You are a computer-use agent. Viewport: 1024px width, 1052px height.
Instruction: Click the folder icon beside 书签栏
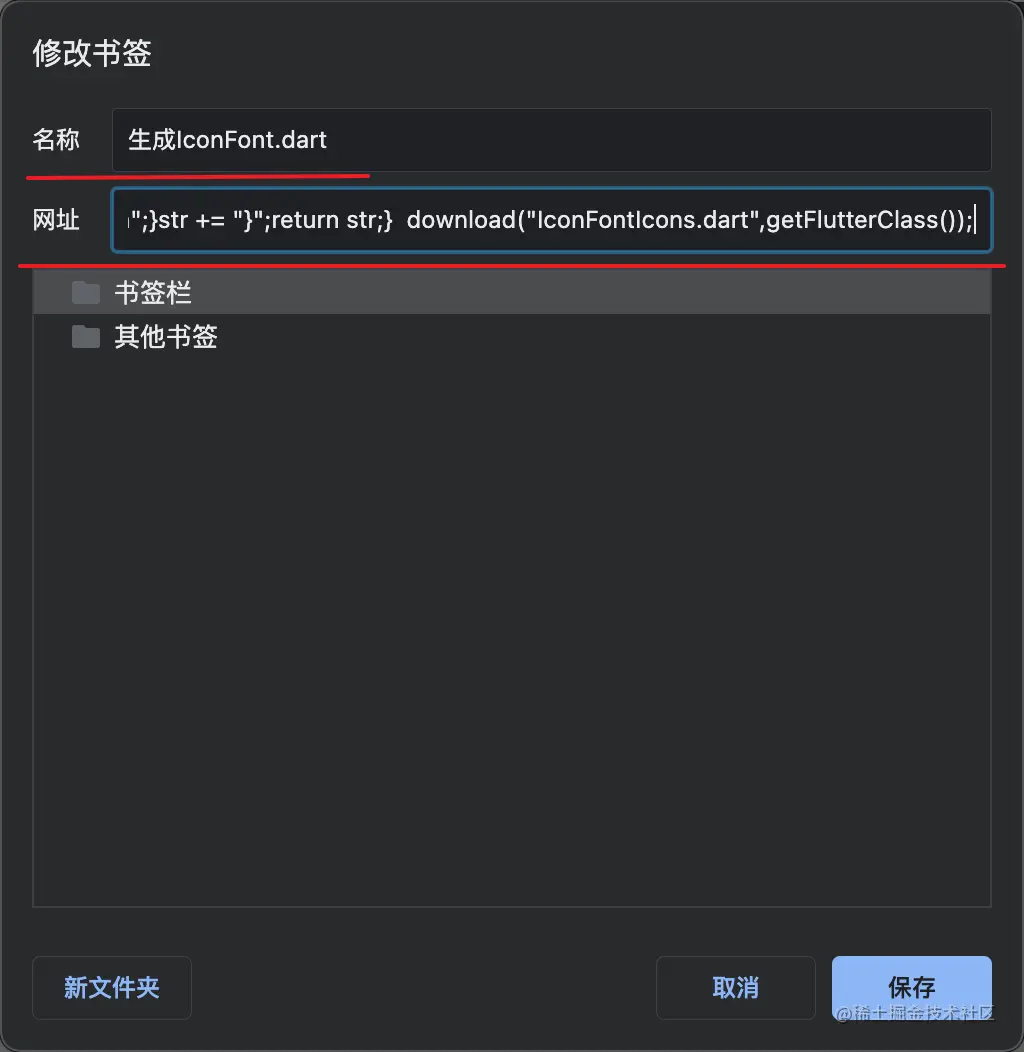click(86, 293)
